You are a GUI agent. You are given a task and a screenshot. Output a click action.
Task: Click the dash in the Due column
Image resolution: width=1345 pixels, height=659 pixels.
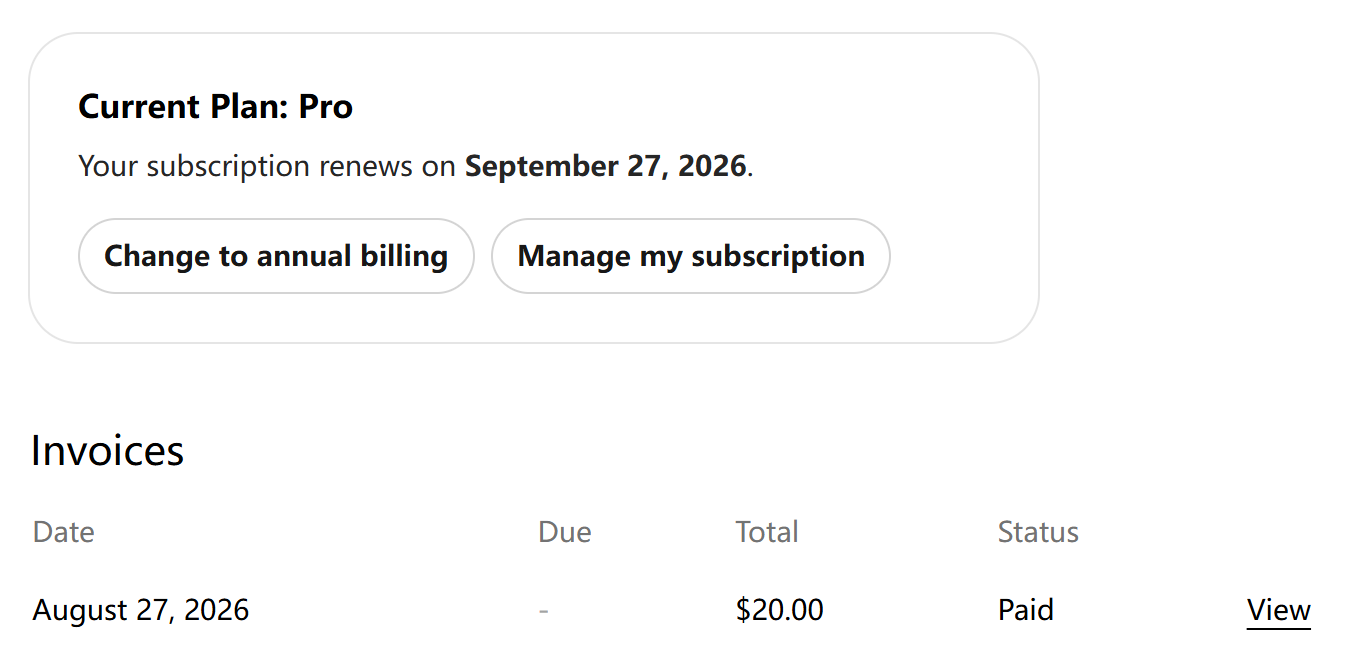(543, 610)
